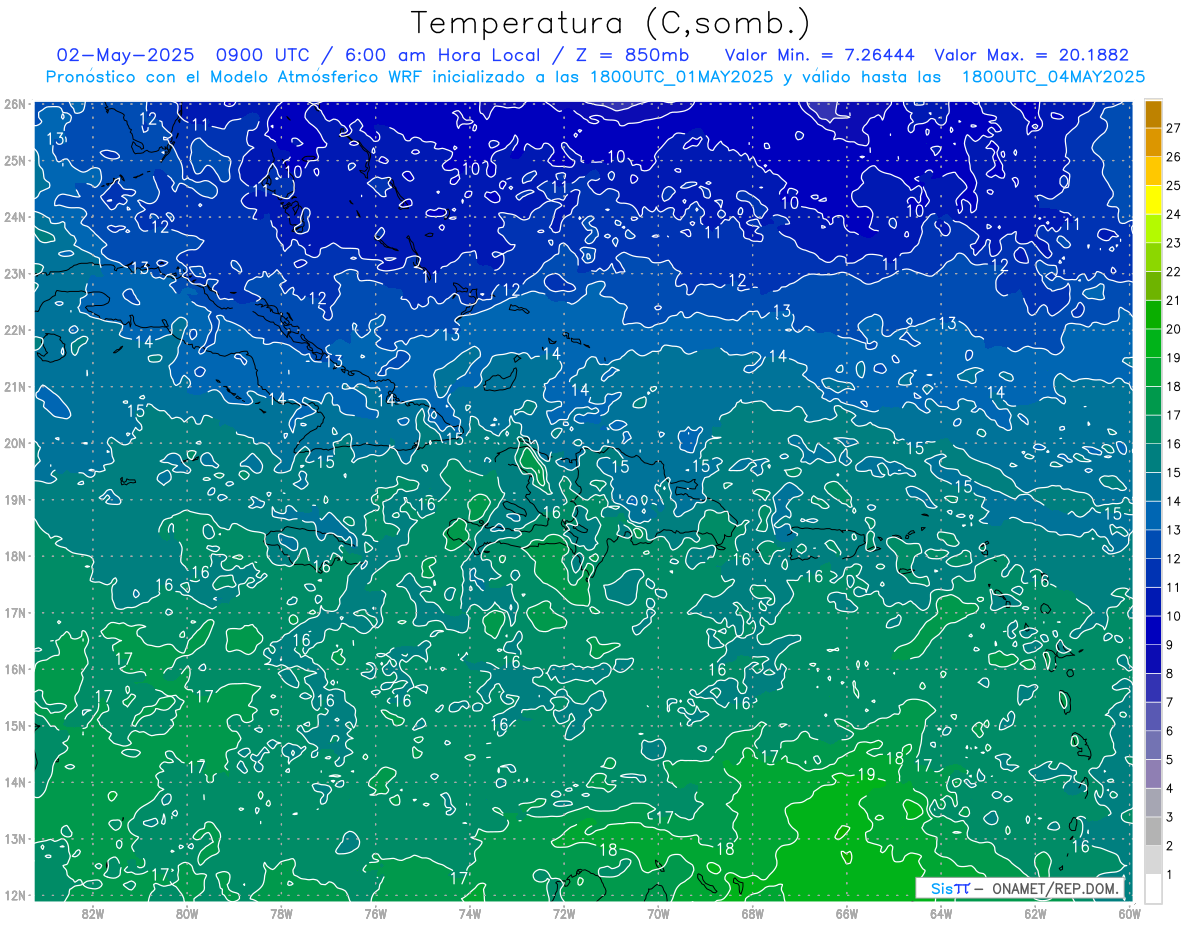Viewport: 1200px width, 927px height.
Task: Click the "20N" latitude axis label
Action: coord(14,443)
